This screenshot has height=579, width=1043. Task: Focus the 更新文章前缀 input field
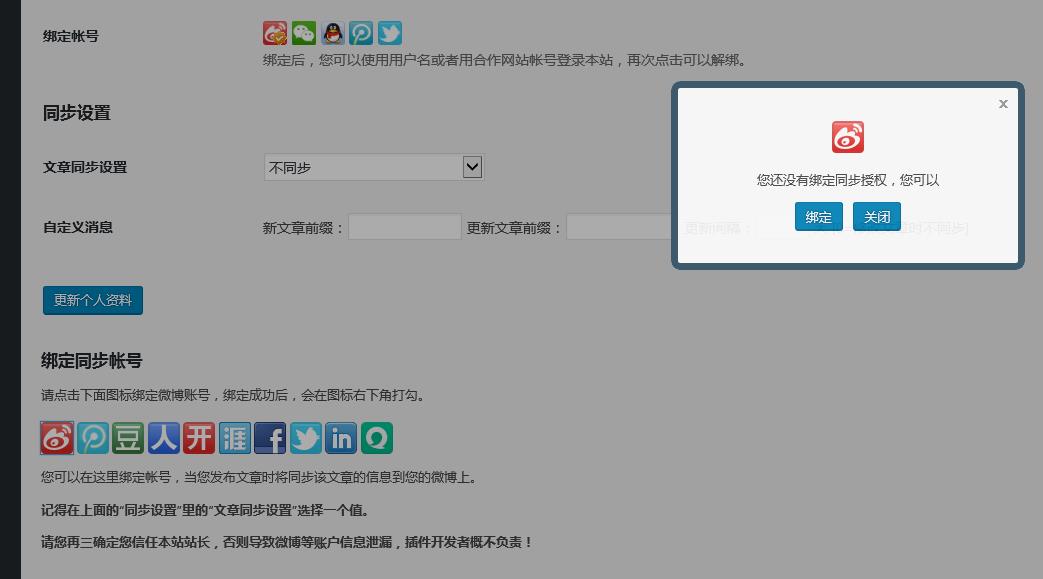[x=619, y=227]
